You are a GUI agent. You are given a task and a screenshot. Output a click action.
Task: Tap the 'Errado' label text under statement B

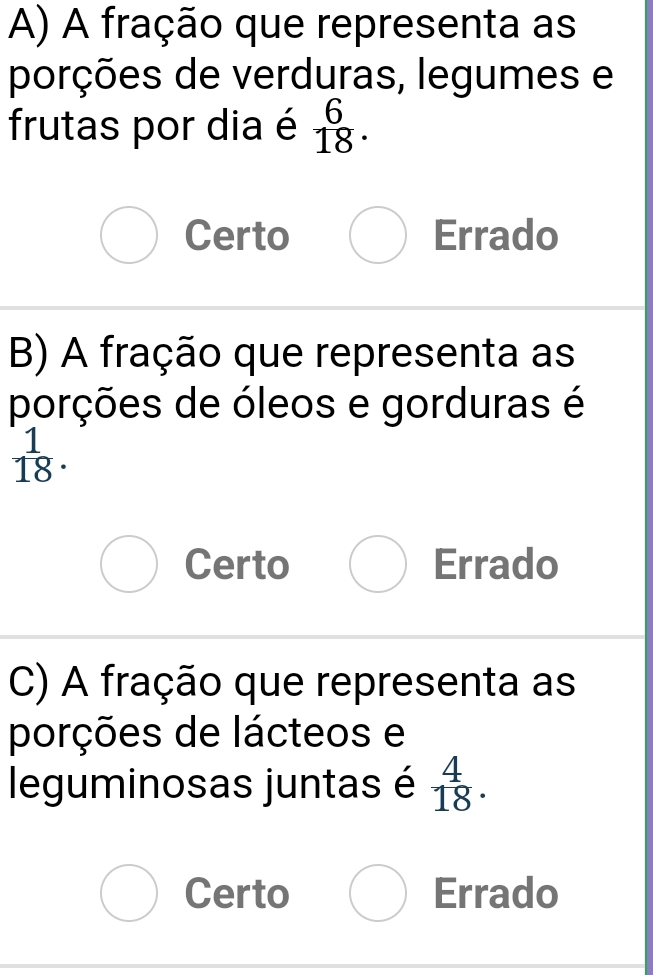[496, 566]
